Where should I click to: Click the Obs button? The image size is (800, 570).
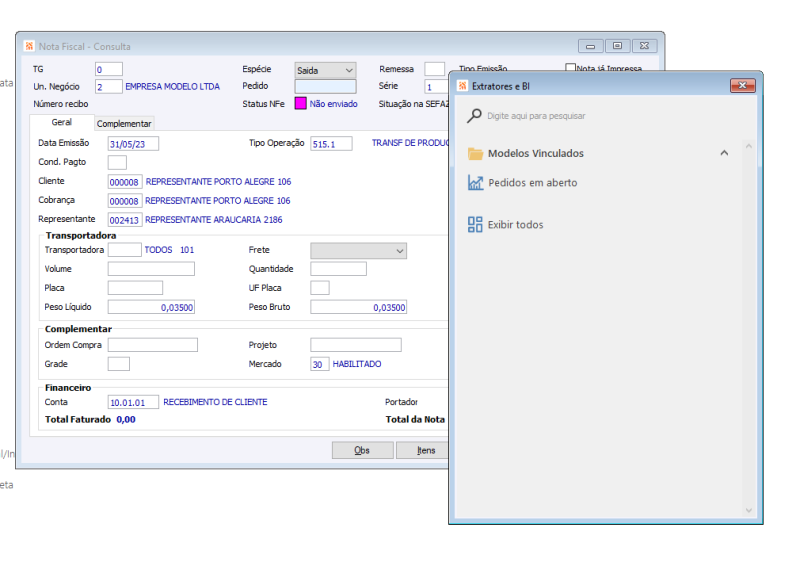362,450
